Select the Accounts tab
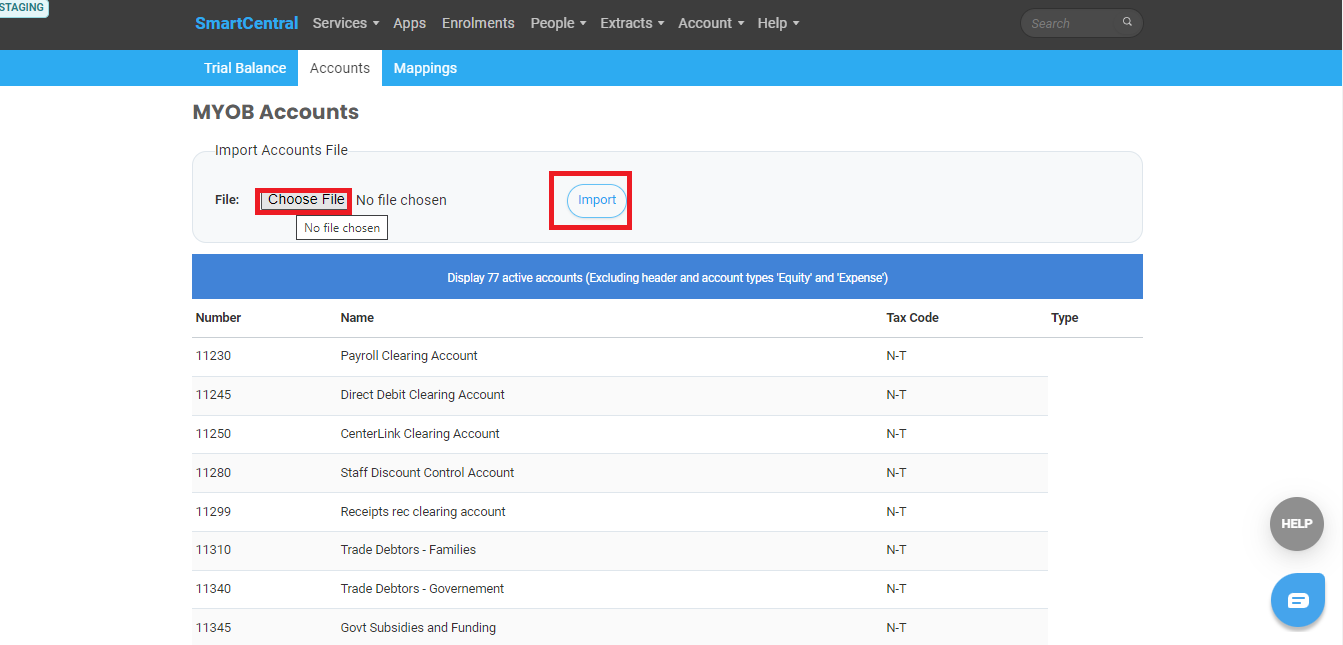 [340, 68]
